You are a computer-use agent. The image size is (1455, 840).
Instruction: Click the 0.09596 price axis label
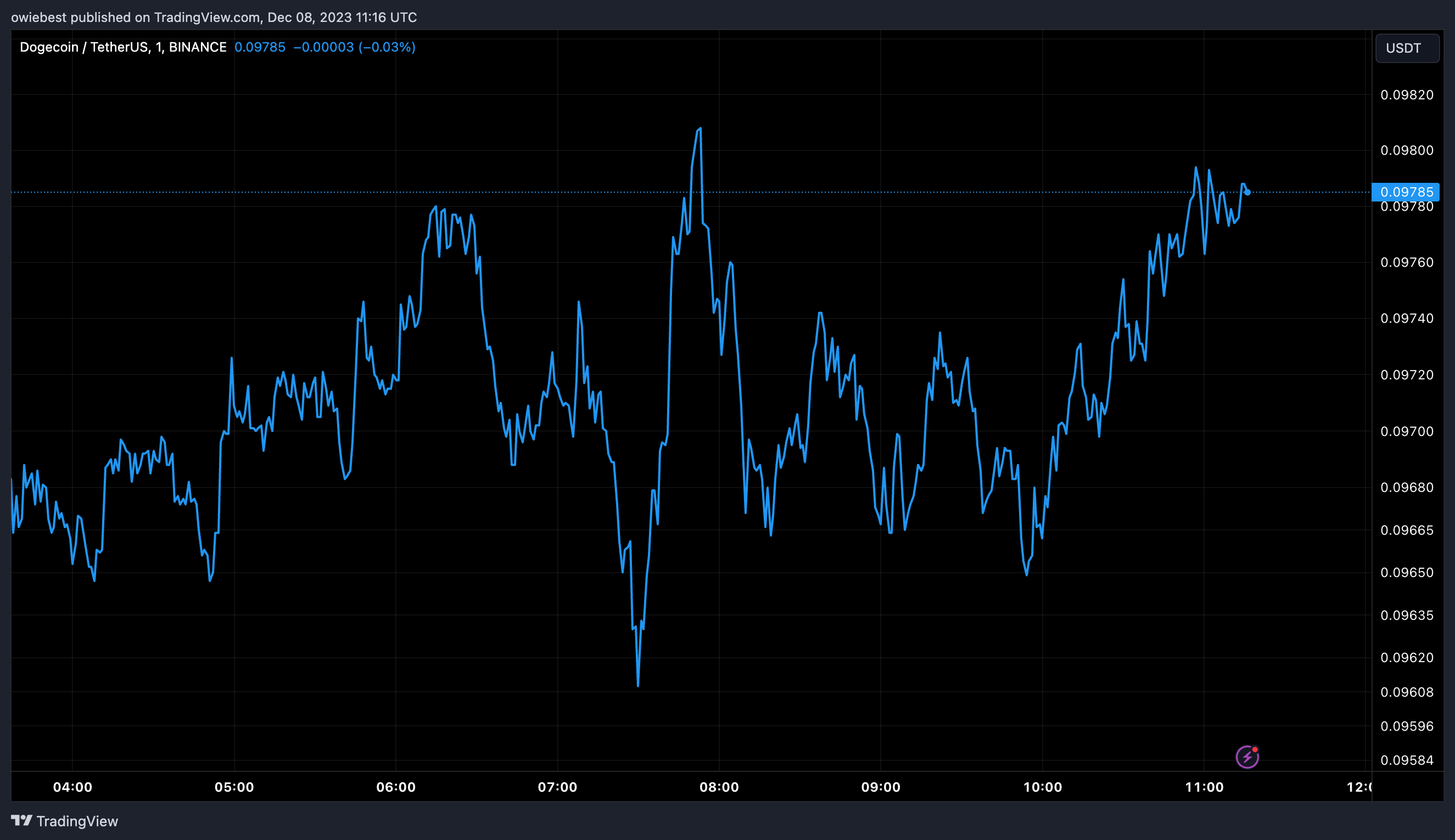tap(1407, 726)
